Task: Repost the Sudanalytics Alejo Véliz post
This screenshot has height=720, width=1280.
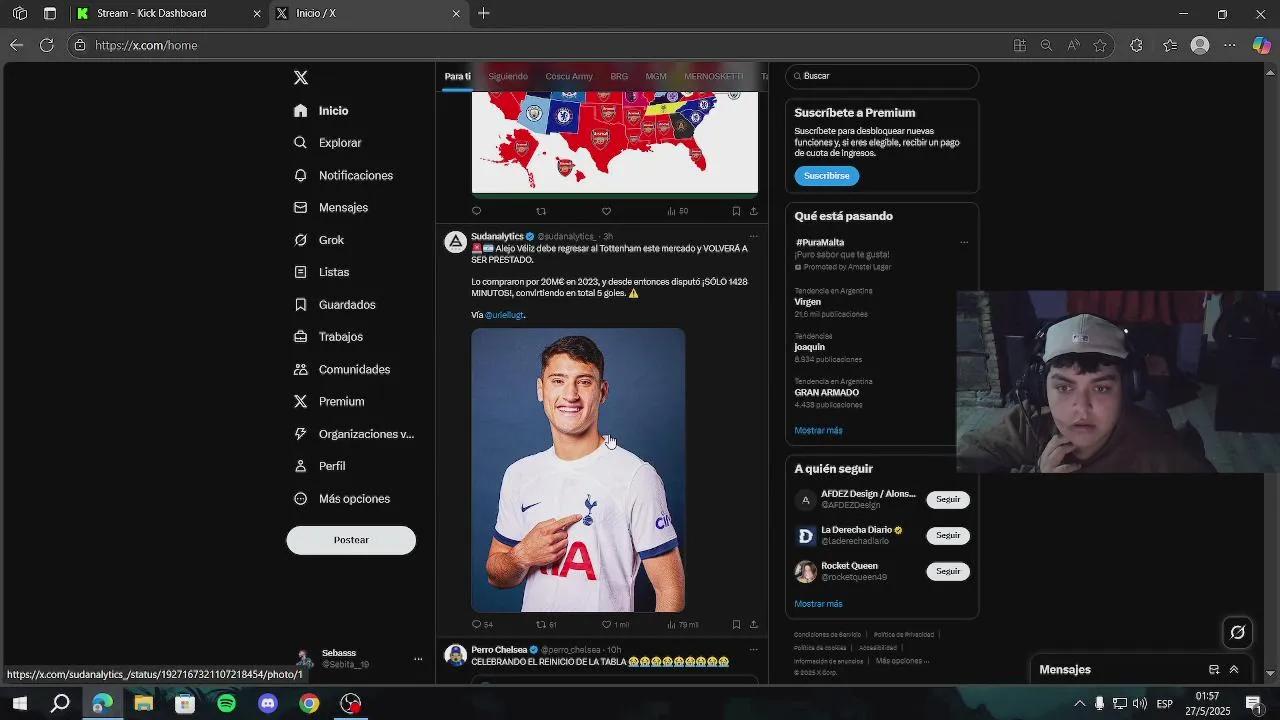Action: [x=541, y=624]
